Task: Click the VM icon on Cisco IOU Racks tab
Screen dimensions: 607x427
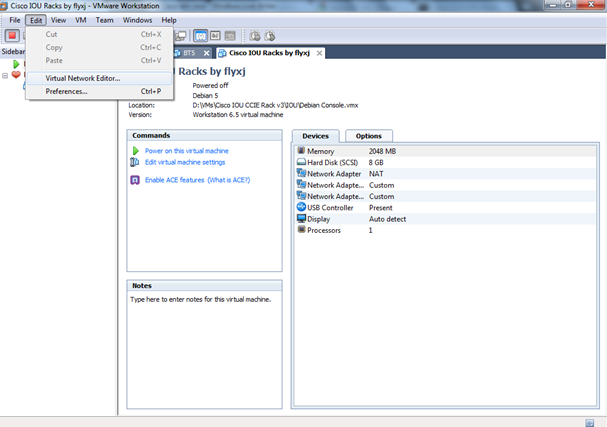Action: click(222, 53)
